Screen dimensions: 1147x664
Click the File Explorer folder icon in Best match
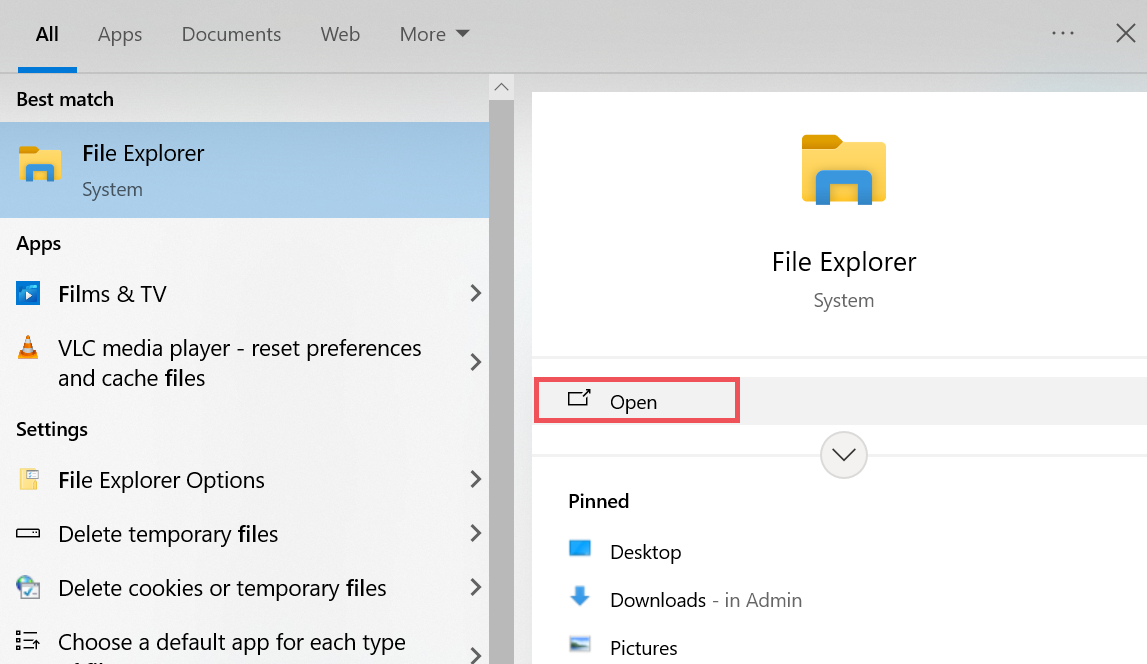(40, 165)
